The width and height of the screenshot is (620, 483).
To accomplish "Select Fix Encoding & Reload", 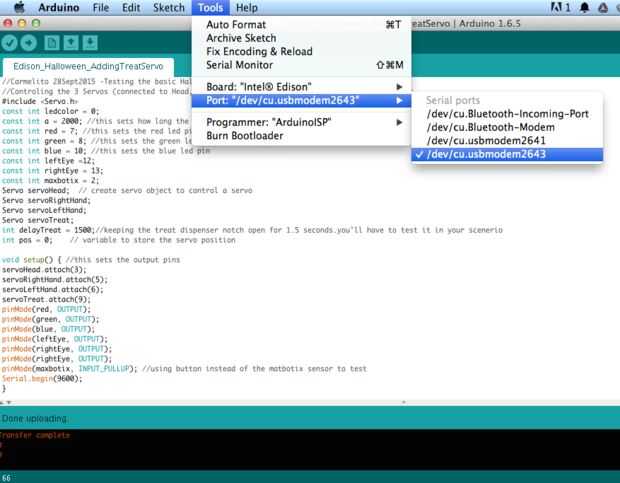I will coord(301,51).
